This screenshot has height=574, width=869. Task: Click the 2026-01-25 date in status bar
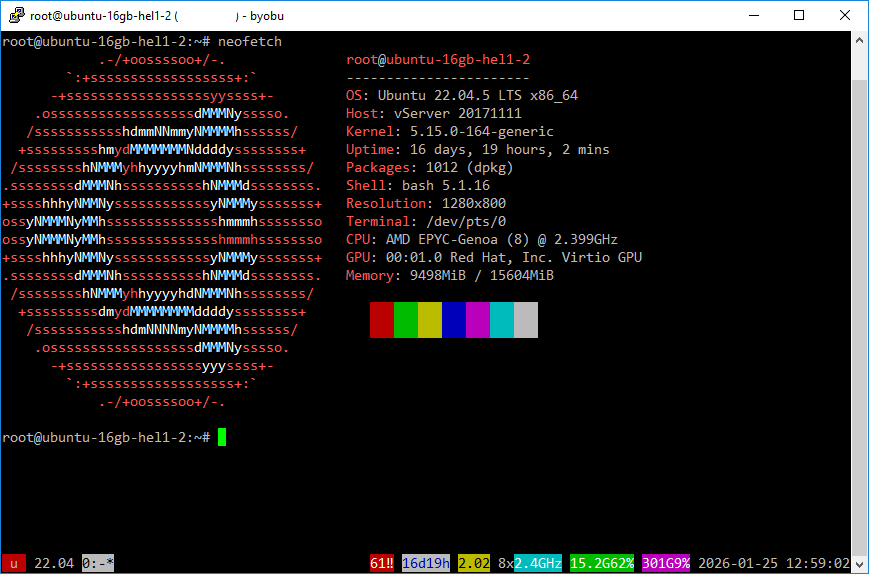(738, 563)
